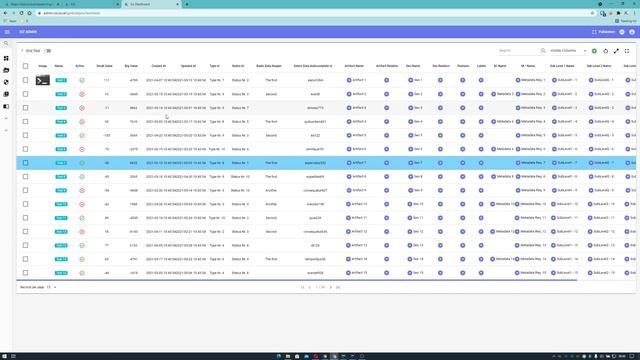
Task: Click the green active status icon in Artifact 1 row
Action: point(82,80)
